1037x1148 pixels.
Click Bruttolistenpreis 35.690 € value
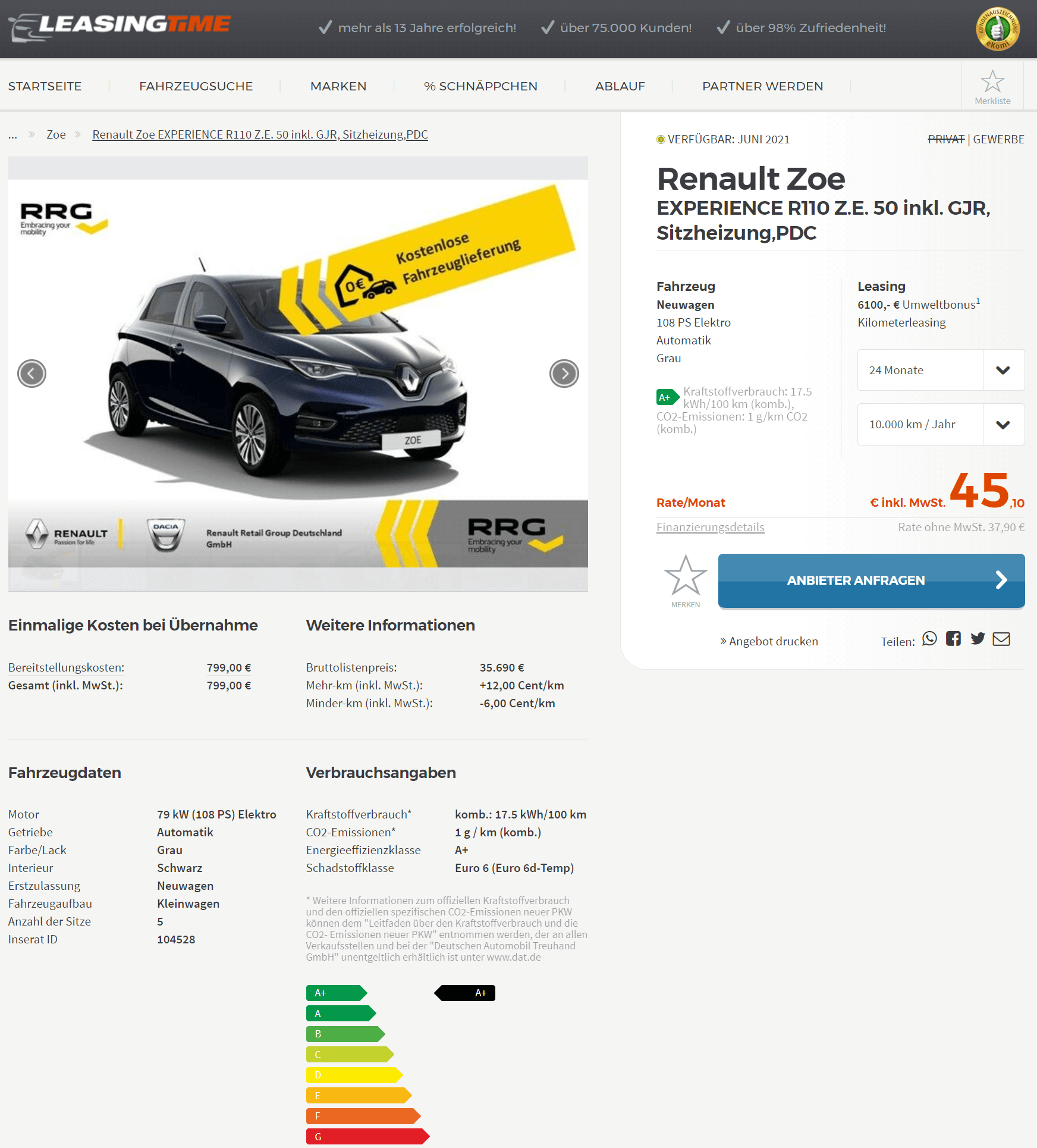[502, 667]
